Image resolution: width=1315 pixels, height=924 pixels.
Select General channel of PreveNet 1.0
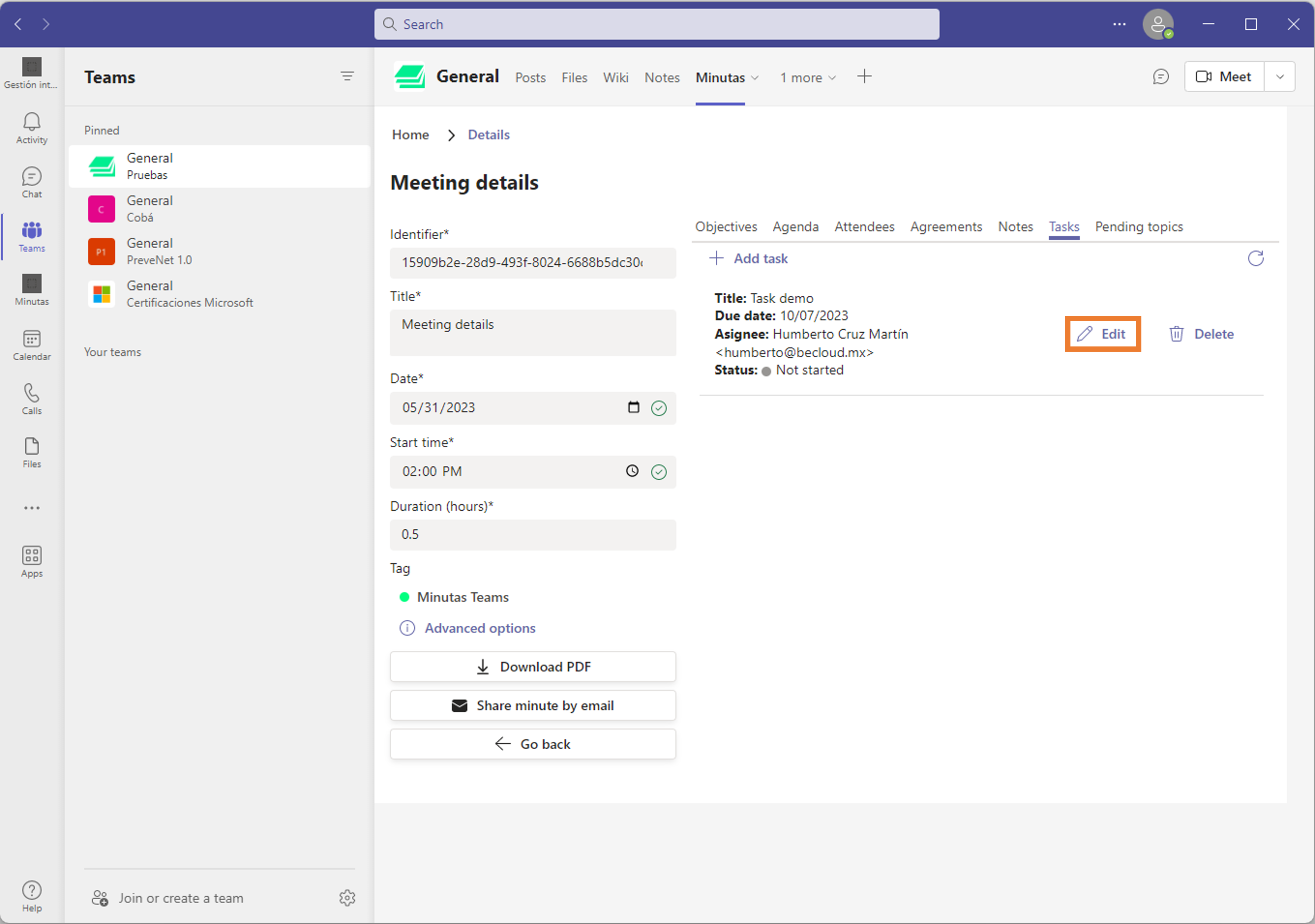point(220,252)
